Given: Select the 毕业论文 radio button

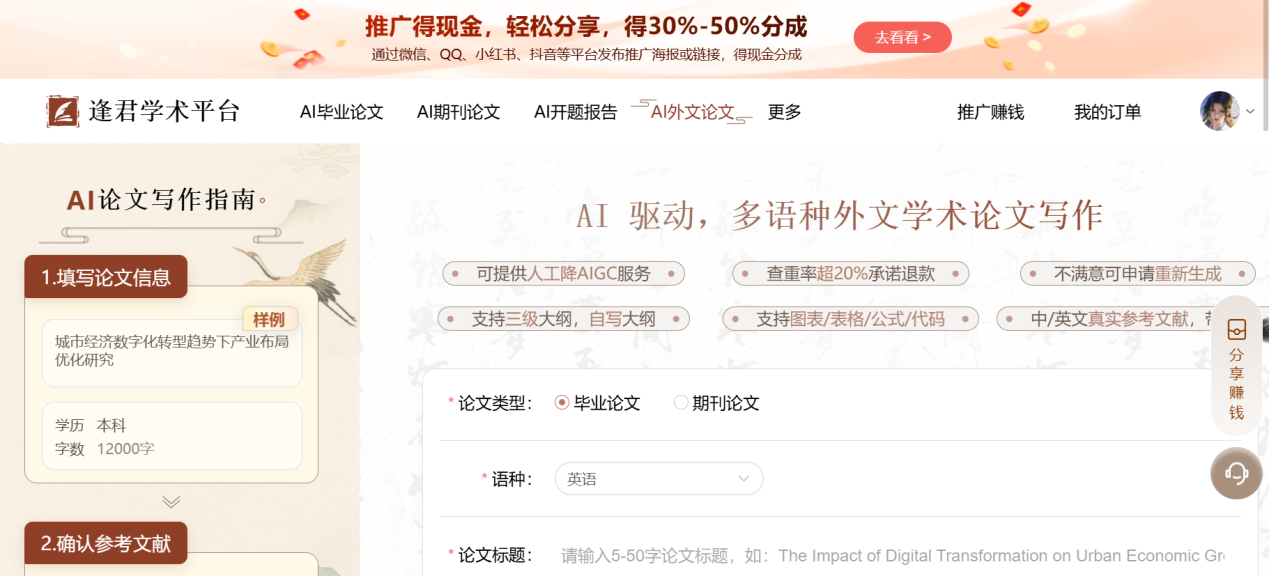Looking at the screenshot, I should point(562,403).
